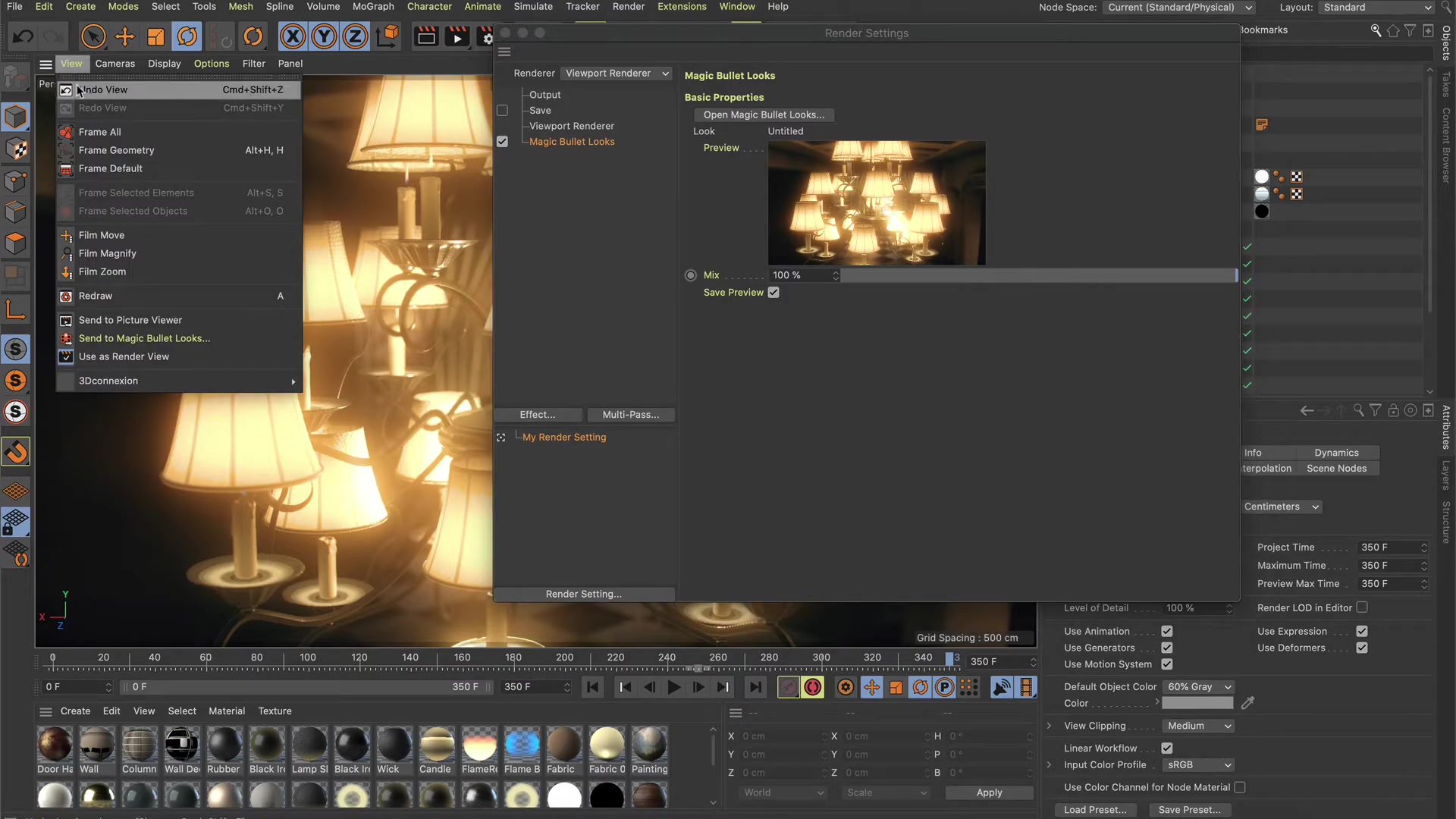1456x819 pixels.
Task: Activate the Rotate tool
Action: pos(187,36)
